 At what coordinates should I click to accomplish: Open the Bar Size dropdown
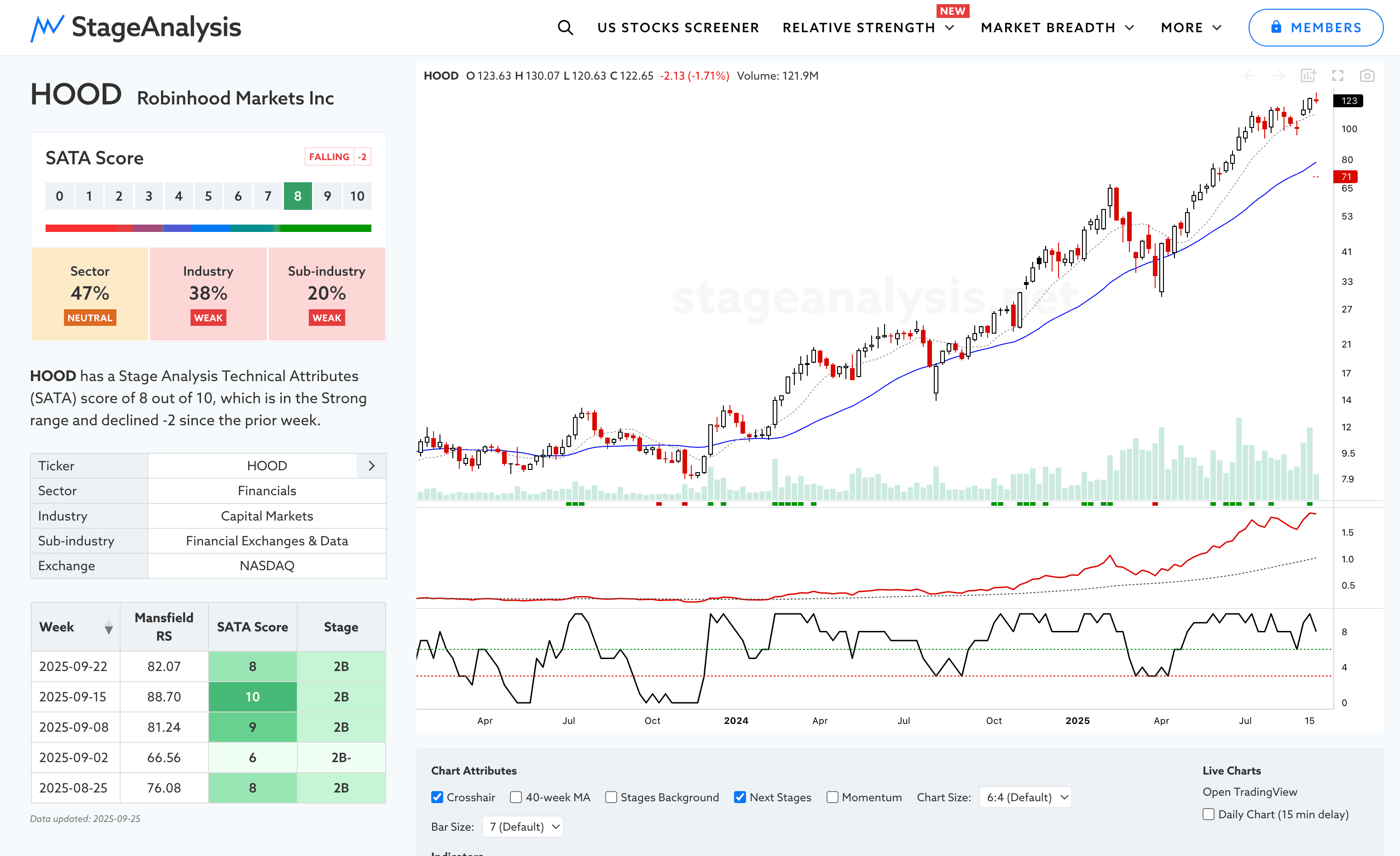click(523, 827)
